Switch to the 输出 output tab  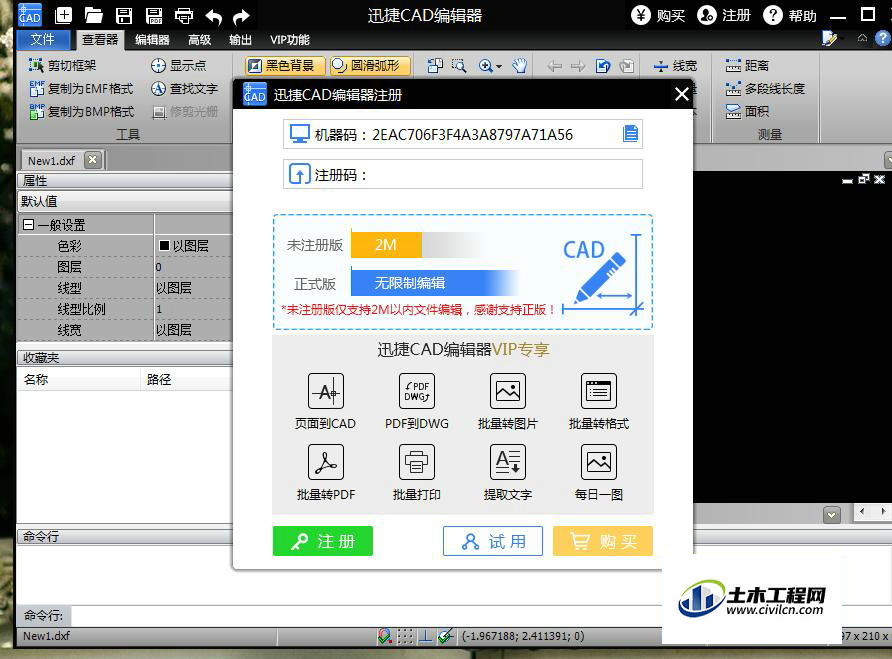[240, 40]
